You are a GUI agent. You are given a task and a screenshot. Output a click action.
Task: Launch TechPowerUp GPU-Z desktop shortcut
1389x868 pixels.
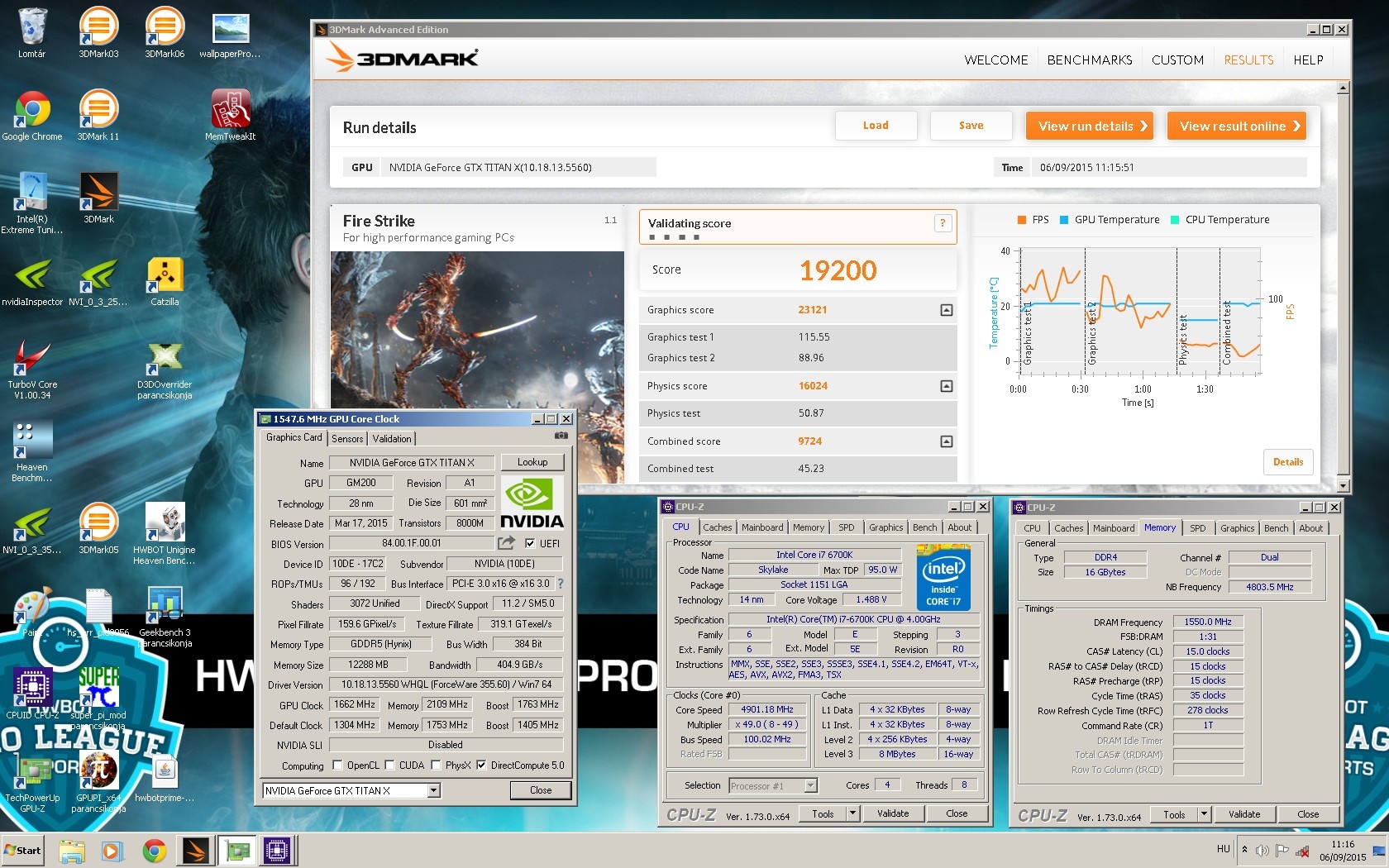(32, 781)
